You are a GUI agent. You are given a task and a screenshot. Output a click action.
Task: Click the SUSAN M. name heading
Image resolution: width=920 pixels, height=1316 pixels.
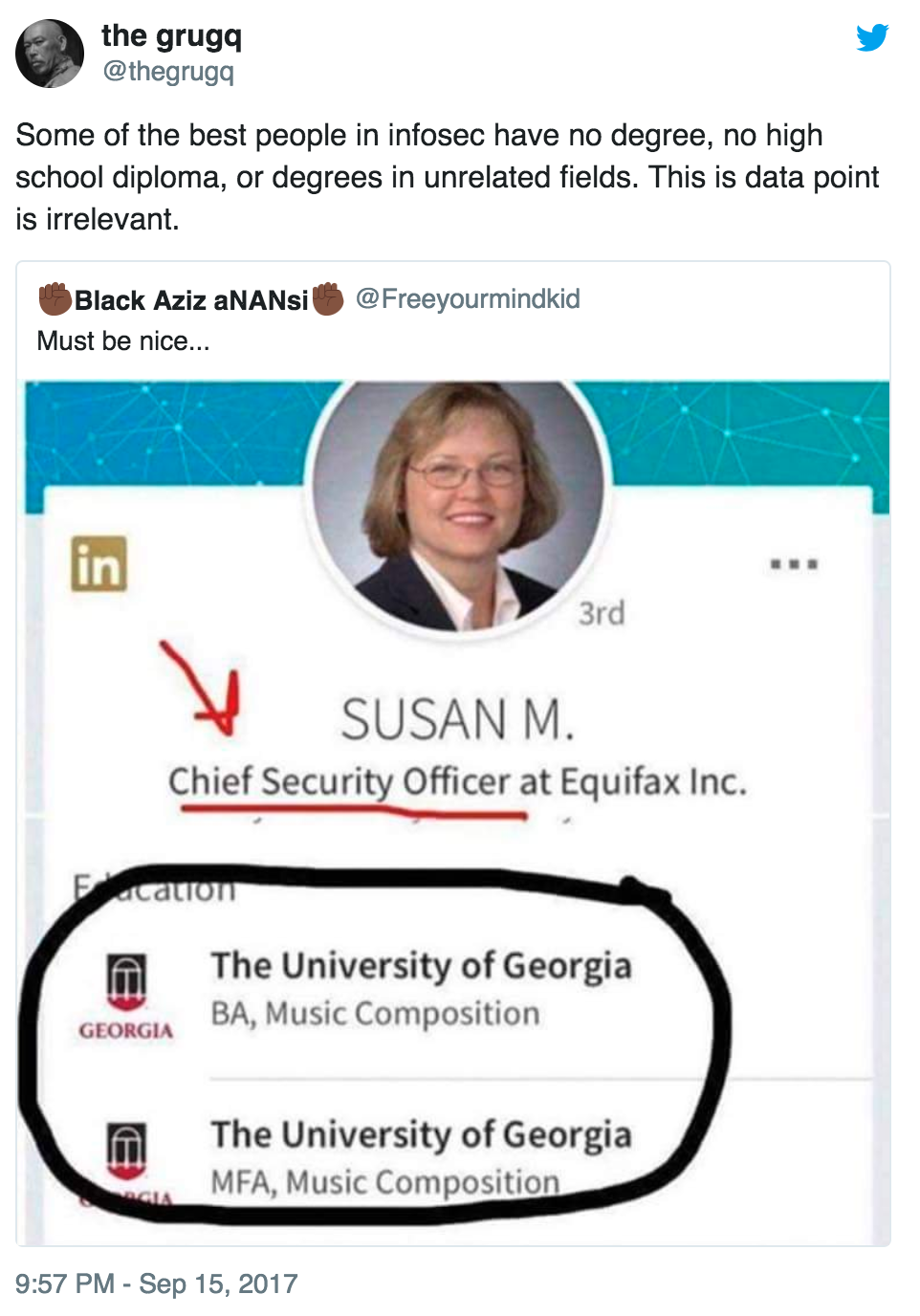point(458,719)
